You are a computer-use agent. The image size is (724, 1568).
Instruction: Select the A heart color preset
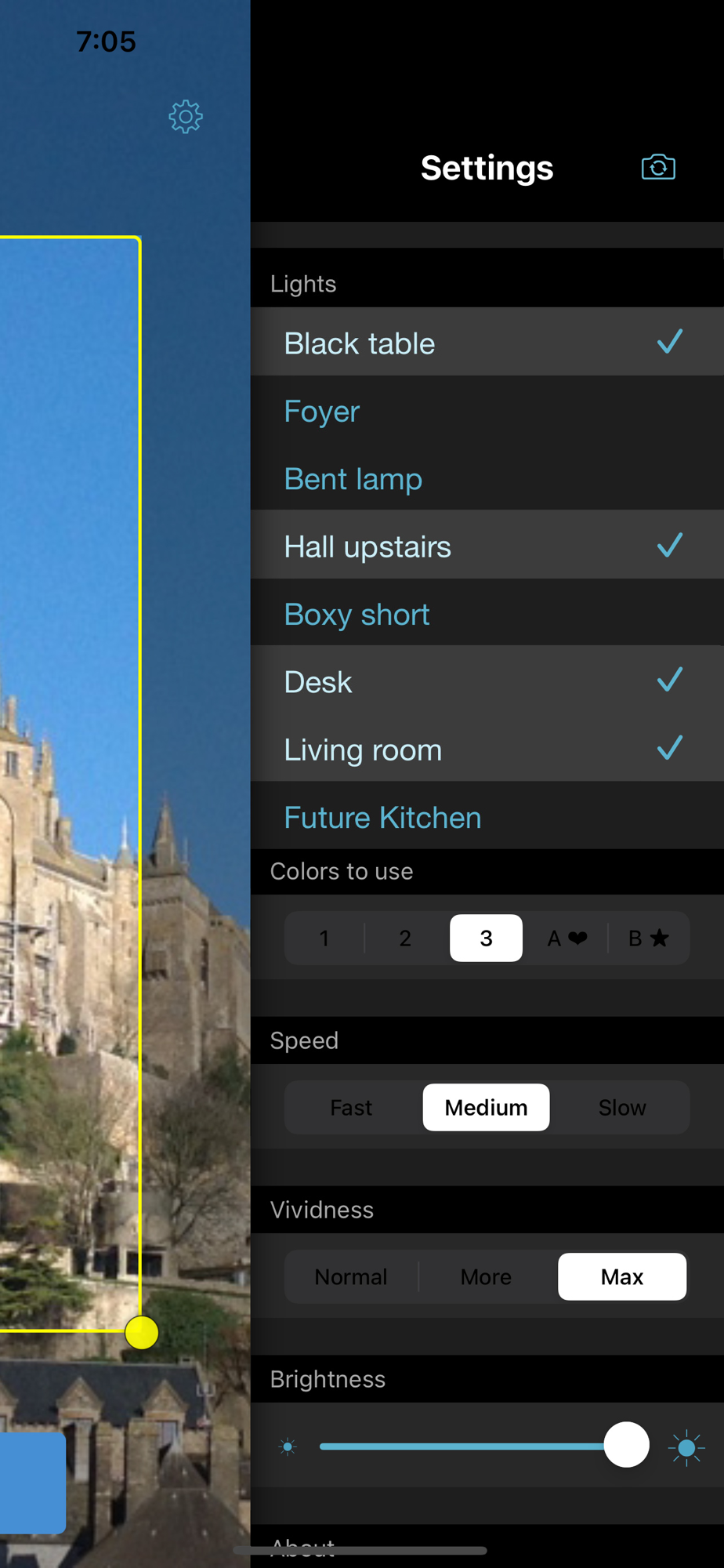pos(567,938)
